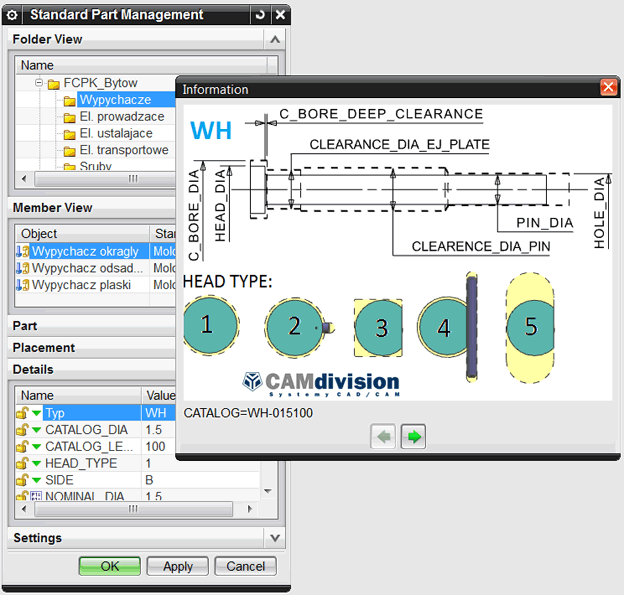Click the Details Name column header
The height and width of the screenshot is (595, 624).
coord(78,396)
